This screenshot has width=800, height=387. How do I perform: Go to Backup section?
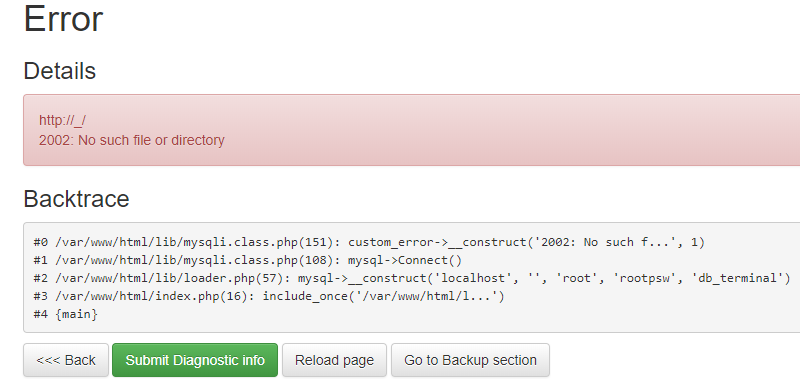click(x=470, y=360)
